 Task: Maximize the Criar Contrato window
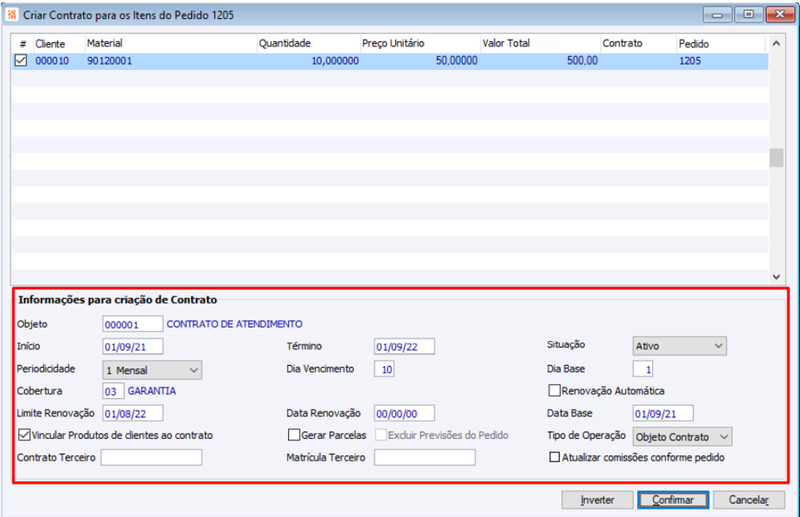point(748,14)
